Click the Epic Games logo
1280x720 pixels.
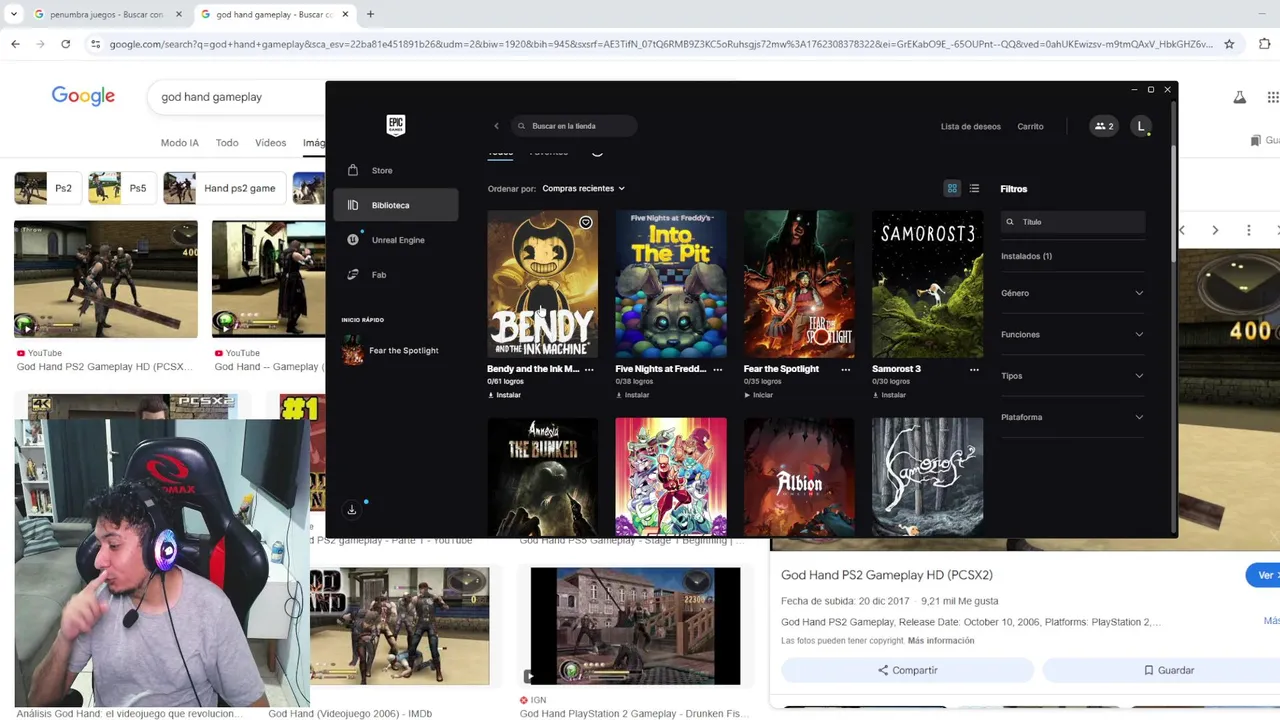point(396,125)
